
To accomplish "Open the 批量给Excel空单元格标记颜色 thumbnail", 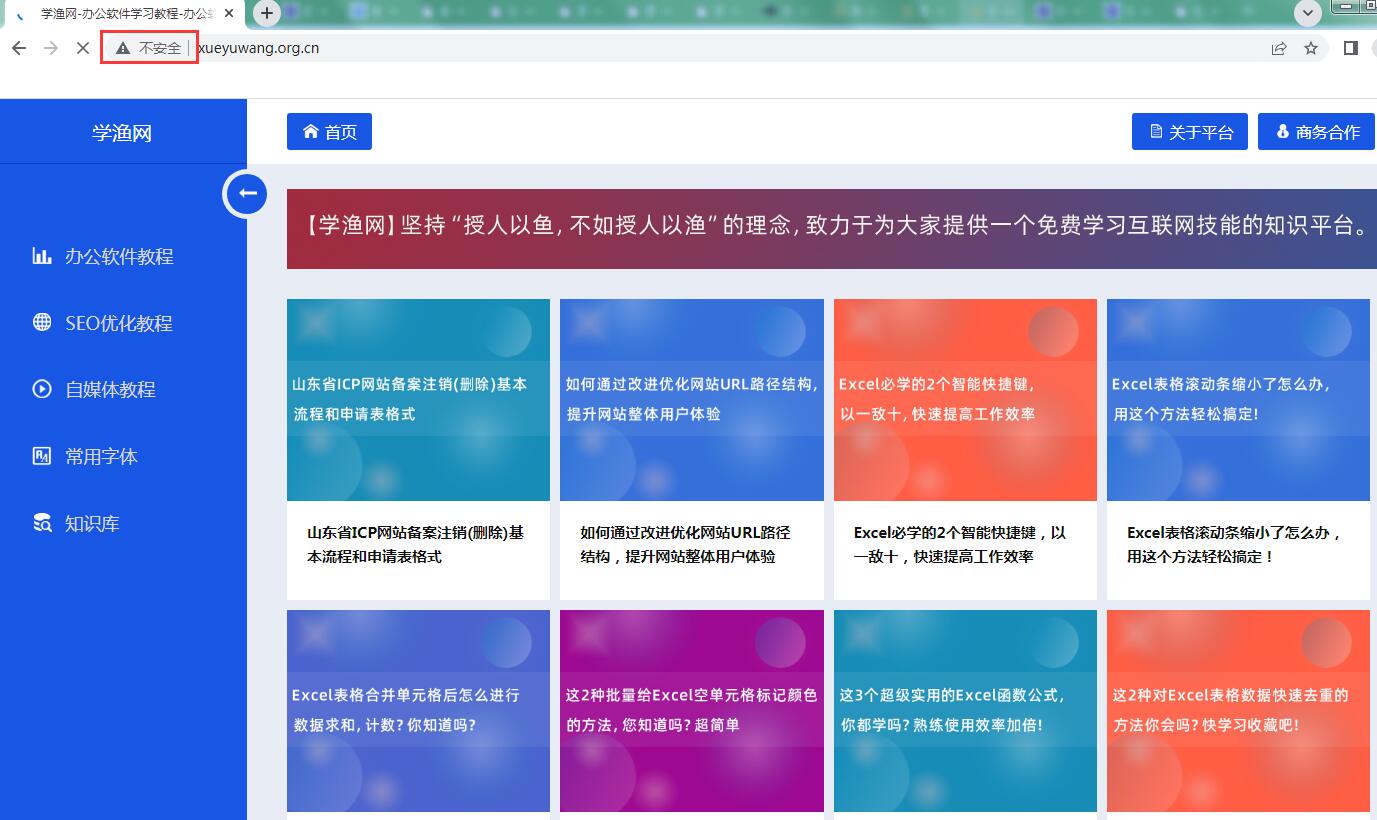I will pyautogui.click(x=692, y=711).
